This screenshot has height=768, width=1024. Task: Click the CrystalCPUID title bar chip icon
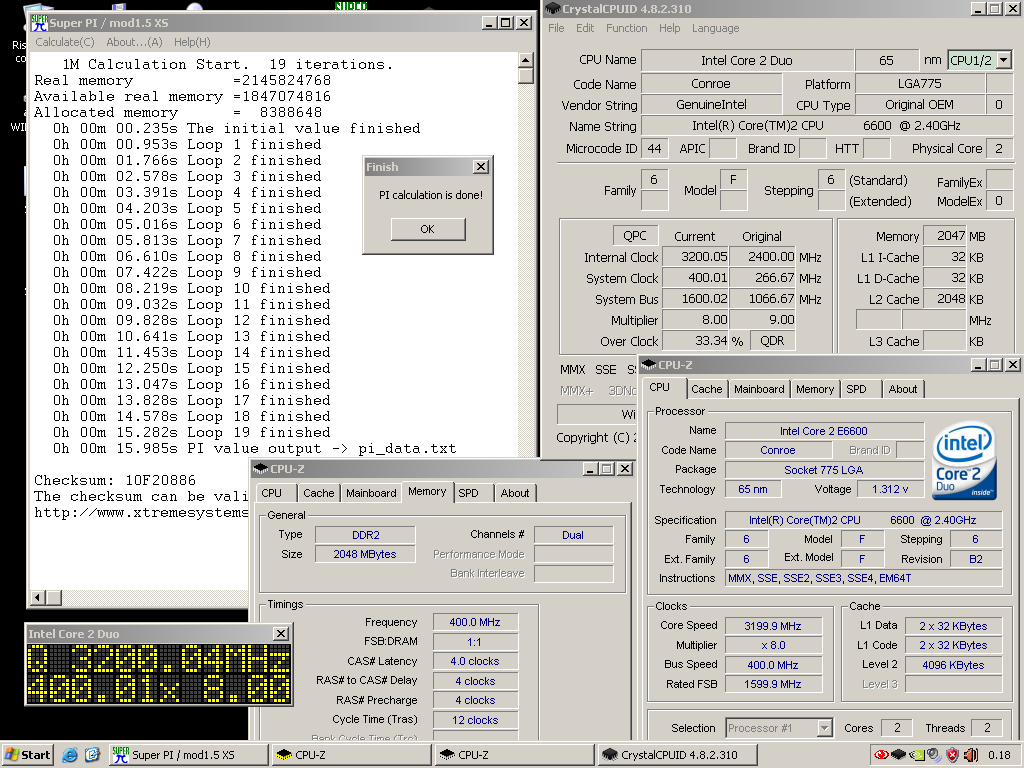pos(552,8)
